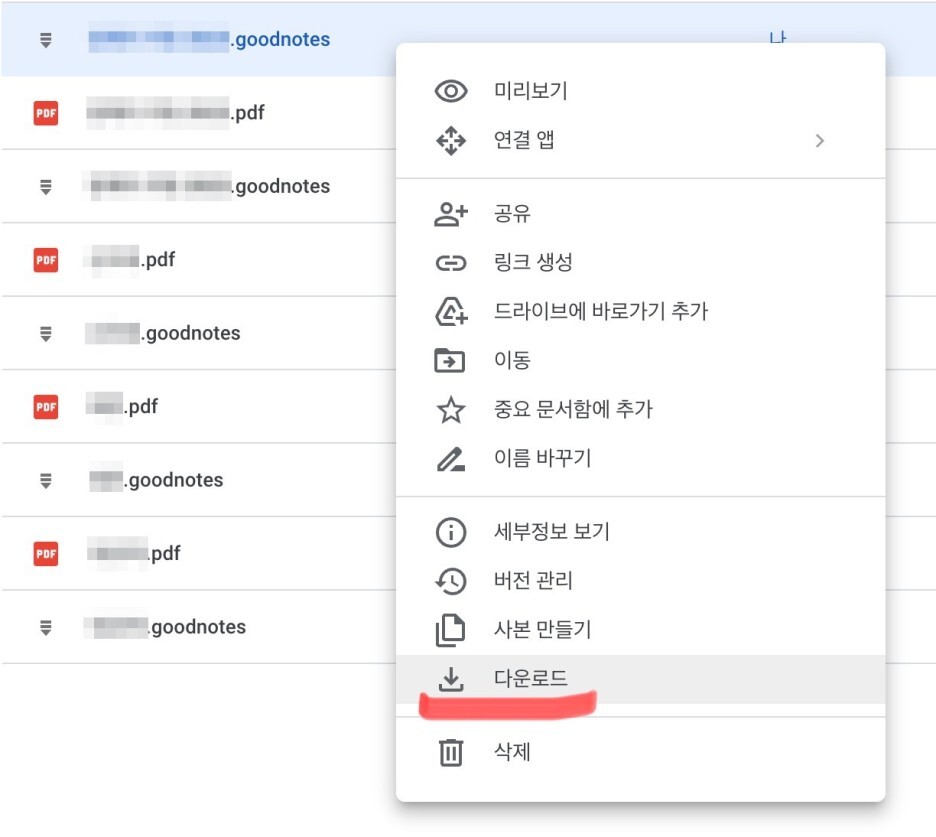
Task: Click the add-person icon beside 공유
Action: [x=451, y=214]
